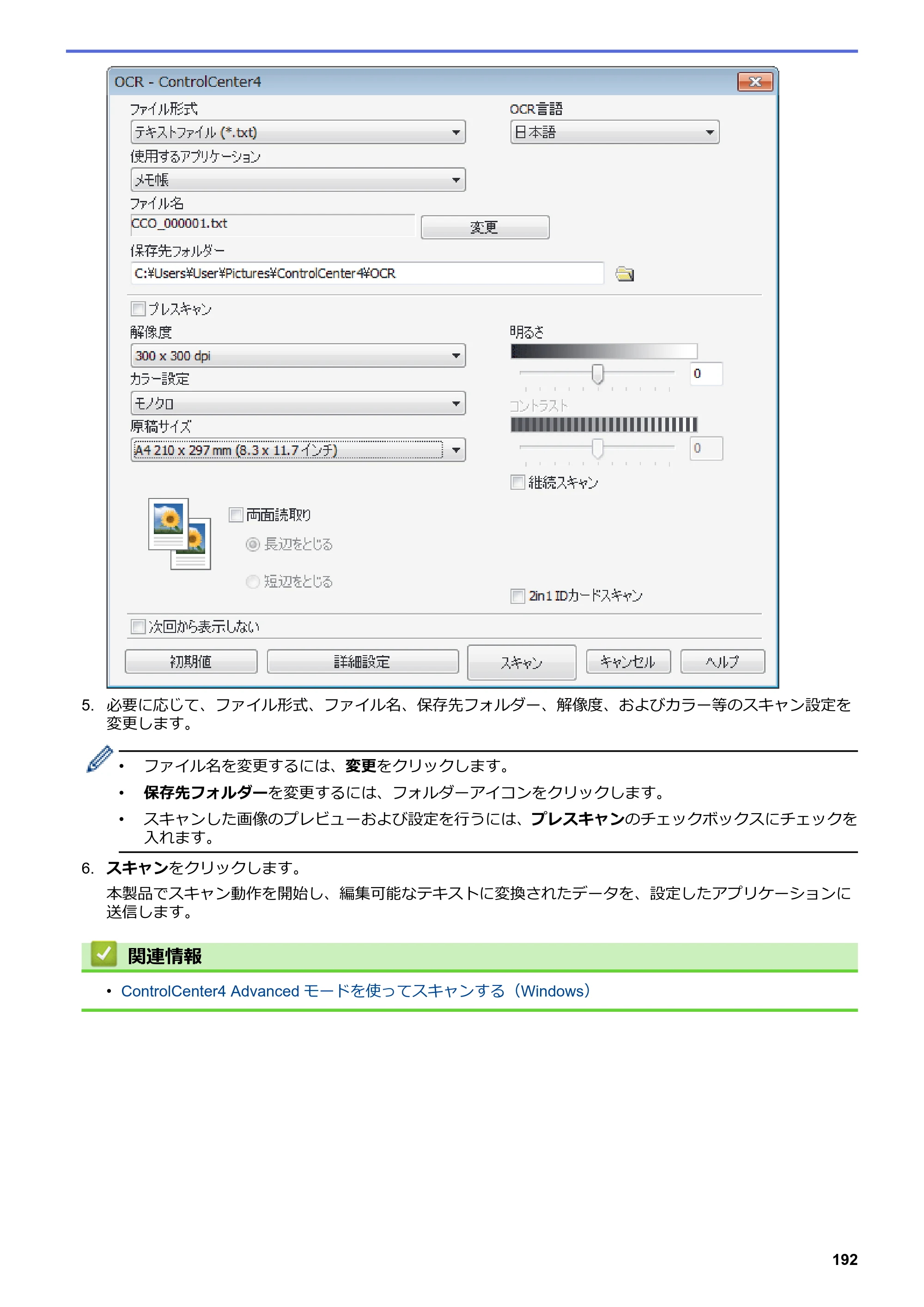
Task: Open the ファイル形式 dropdown
Action: click(x=298, y=132)
